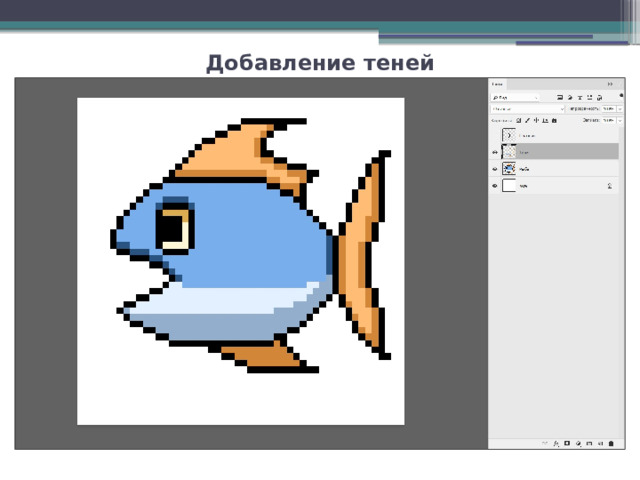Filter layers by type layers icon
The image size is (640, 480).
tap(580, 98)
